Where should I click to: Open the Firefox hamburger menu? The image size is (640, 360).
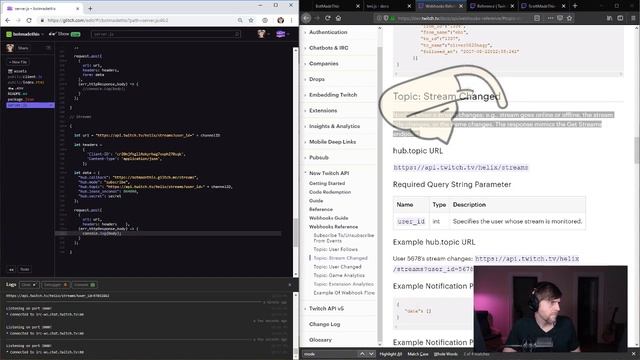[633, 18]
